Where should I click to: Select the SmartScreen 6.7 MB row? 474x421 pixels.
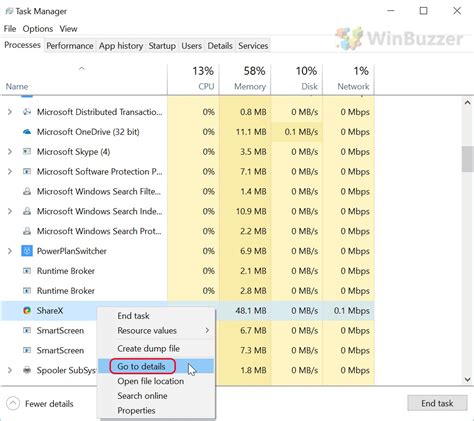click(188, 330)
